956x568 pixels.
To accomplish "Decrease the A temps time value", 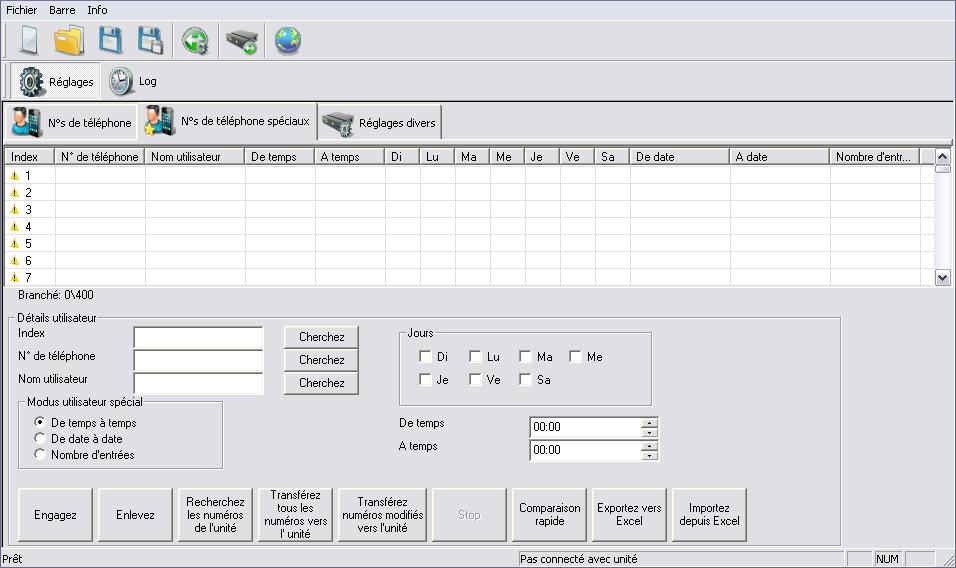I will coord(650,455).
